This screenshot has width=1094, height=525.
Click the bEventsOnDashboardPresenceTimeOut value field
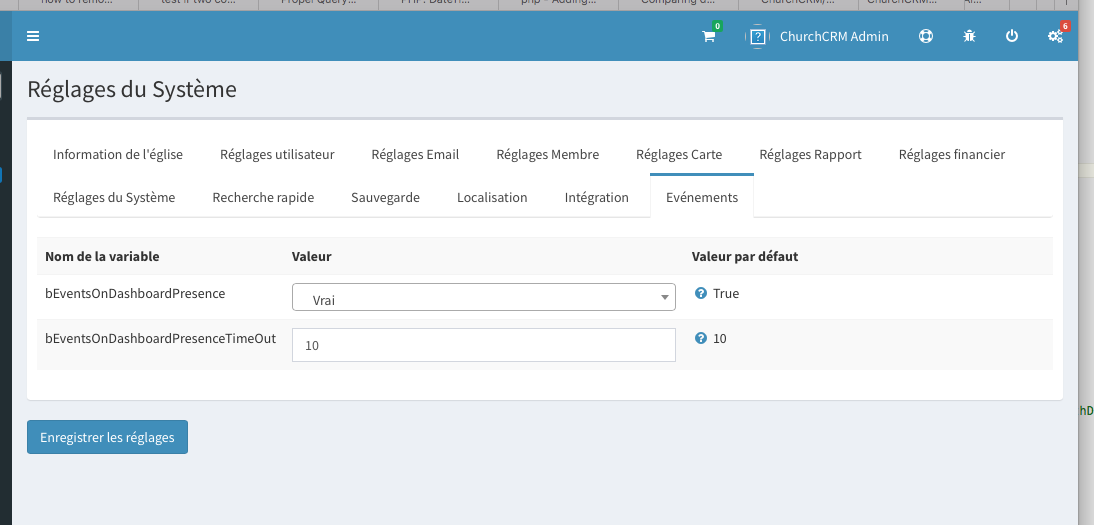point(484,345)
